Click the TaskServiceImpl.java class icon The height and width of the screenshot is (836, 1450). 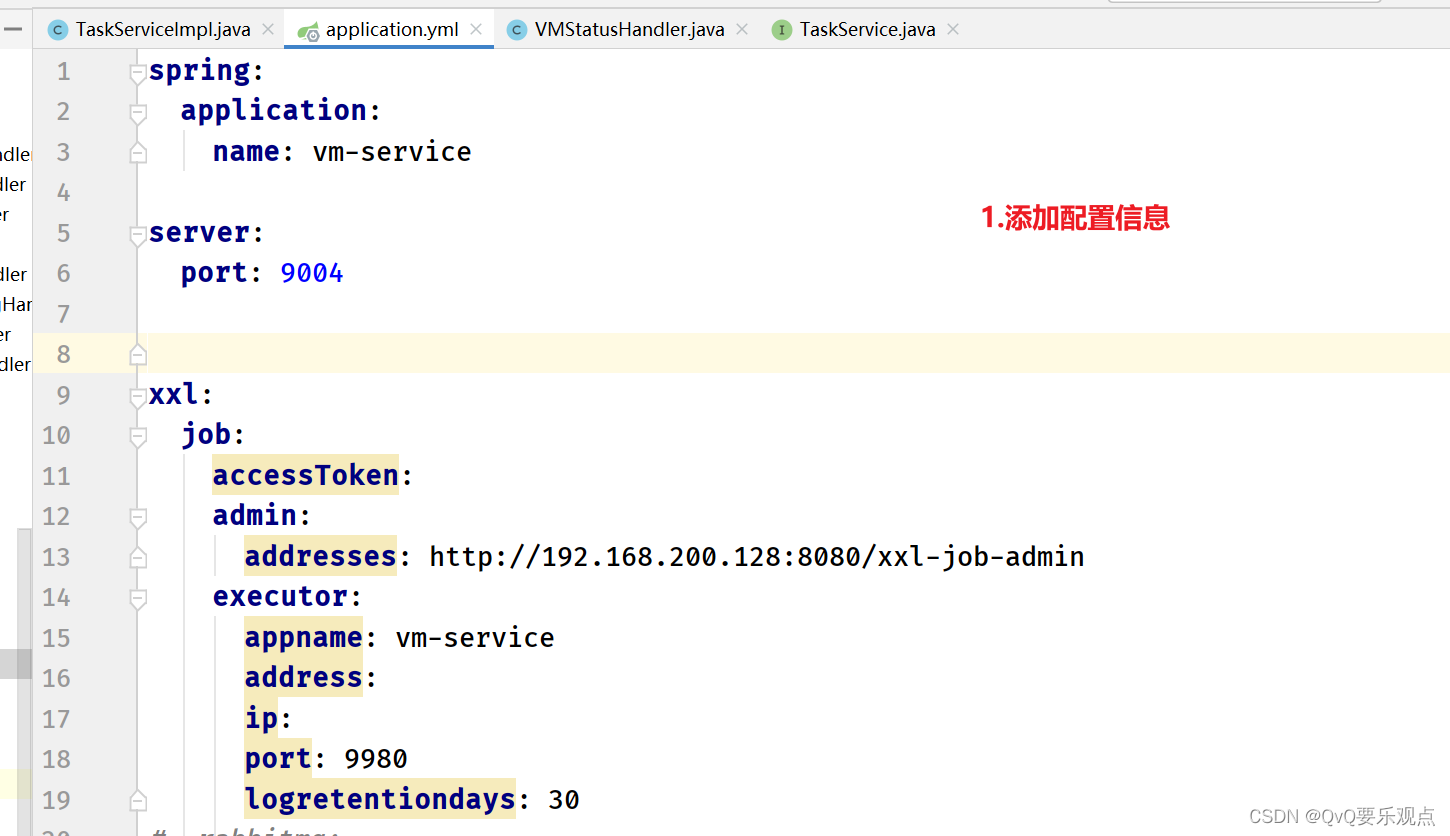pyautogui.click(x=58, y=30)
